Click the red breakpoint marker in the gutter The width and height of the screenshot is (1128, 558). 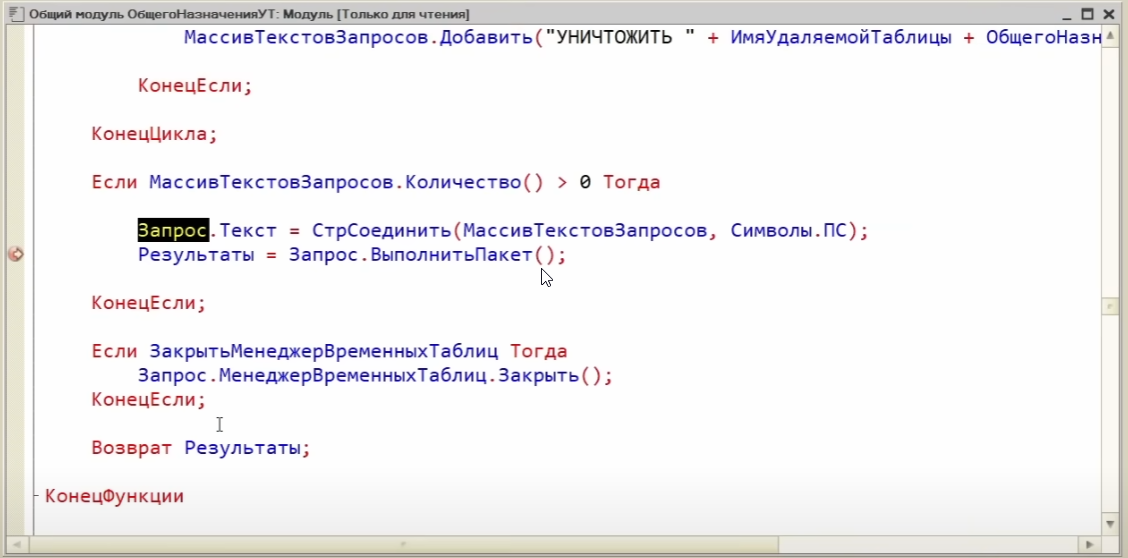click(x=15, y=255)
